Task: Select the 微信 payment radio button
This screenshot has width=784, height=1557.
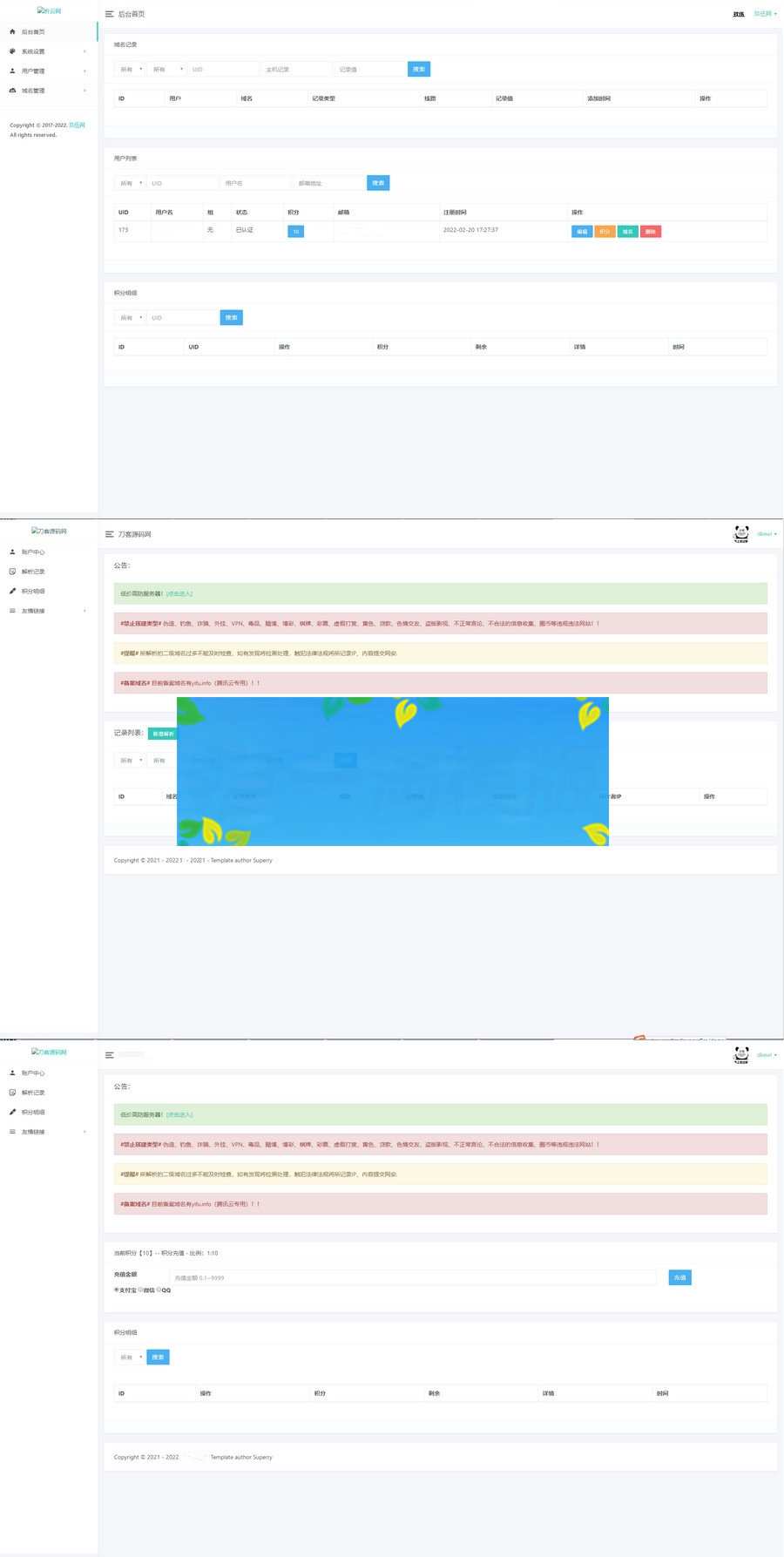Action: [x=139, y=1290]
